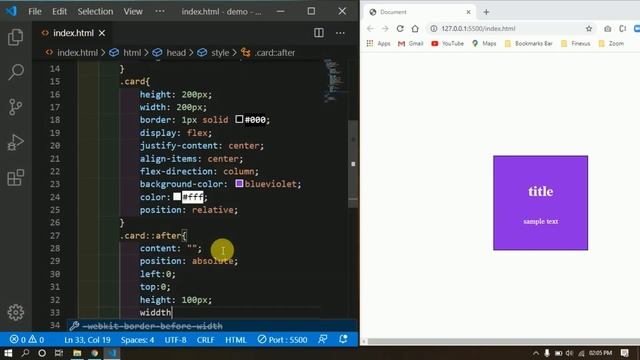This screenshot has height=360, width=640.
Task: Open the Edit menu
Action: pos(59,11)
